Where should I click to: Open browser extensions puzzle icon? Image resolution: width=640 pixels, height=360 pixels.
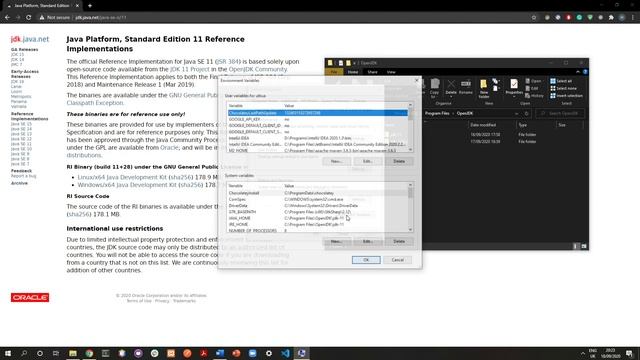coord(611,18)
